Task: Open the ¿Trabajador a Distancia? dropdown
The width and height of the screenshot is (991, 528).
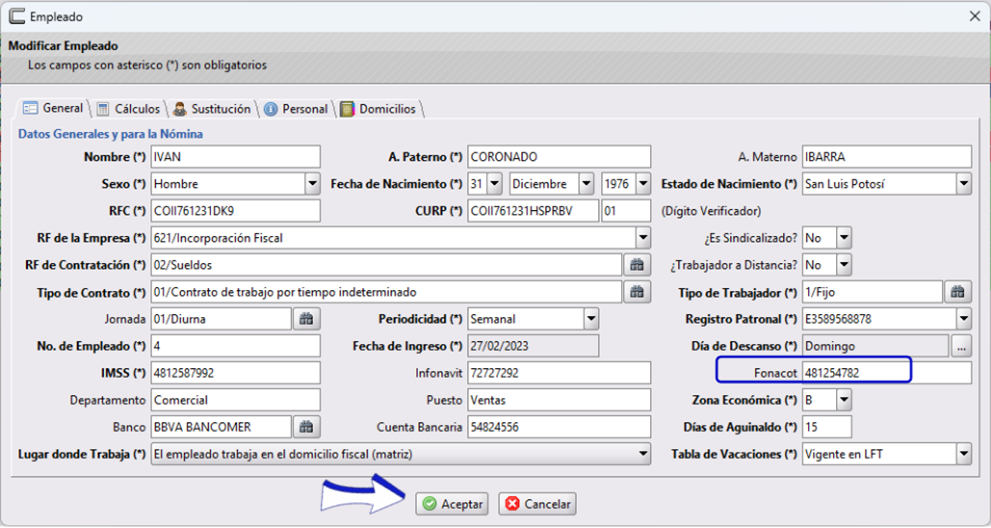Action: pyautogui.click(x=844, y=265)
